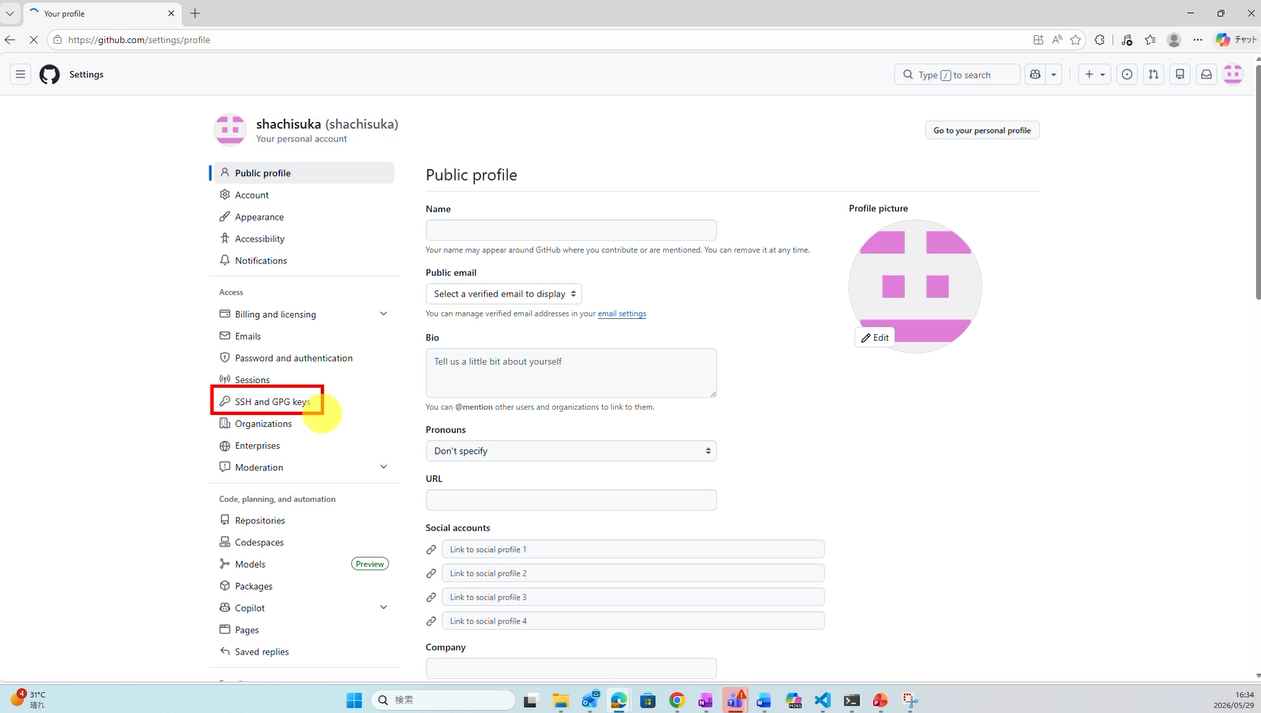Click the Link to social profile 3 field
Screen dimensions: 1261x713
click(633, 597)
